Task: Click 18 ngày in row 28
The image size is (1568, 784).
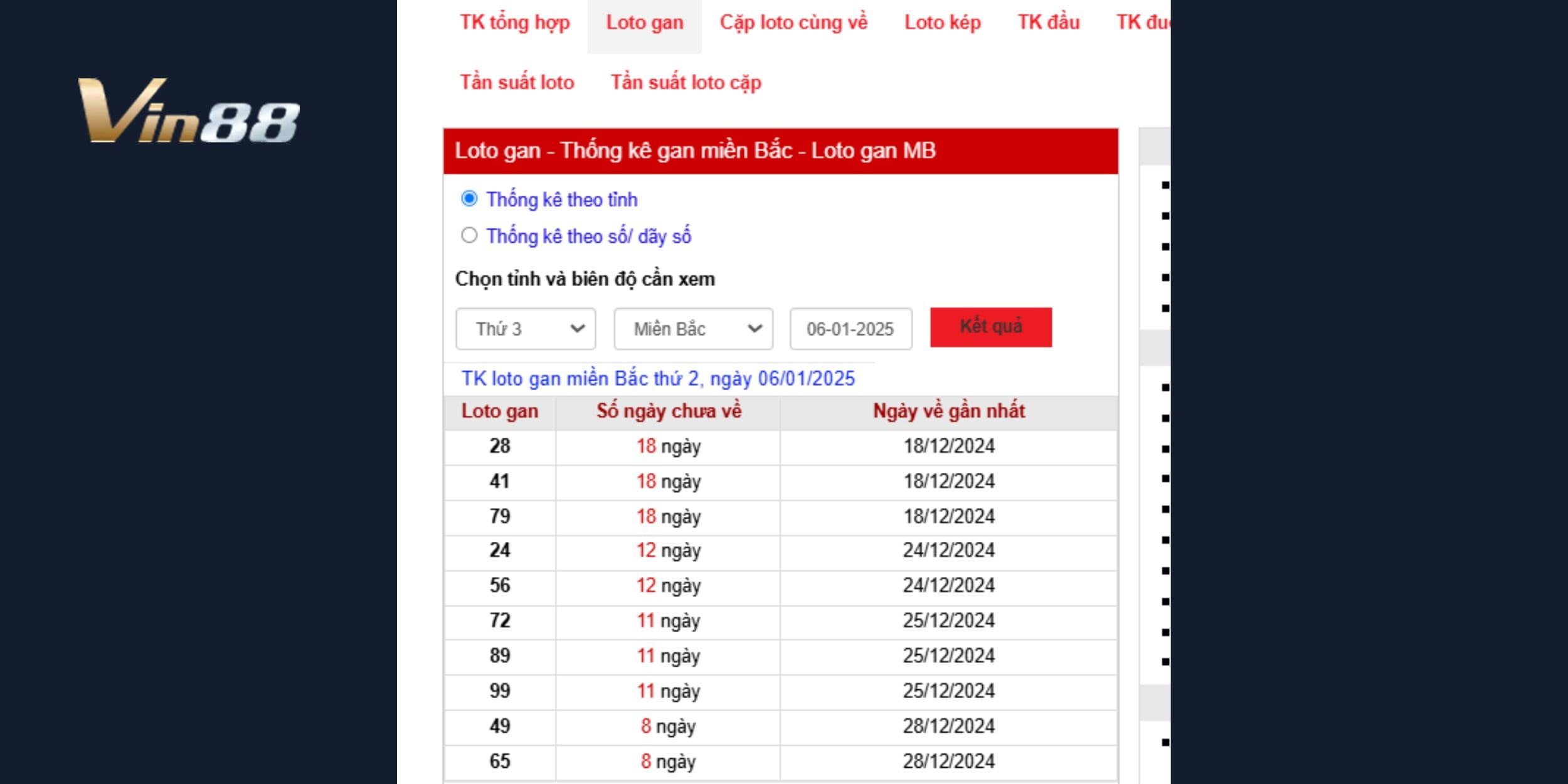Action: coord(669,447)
